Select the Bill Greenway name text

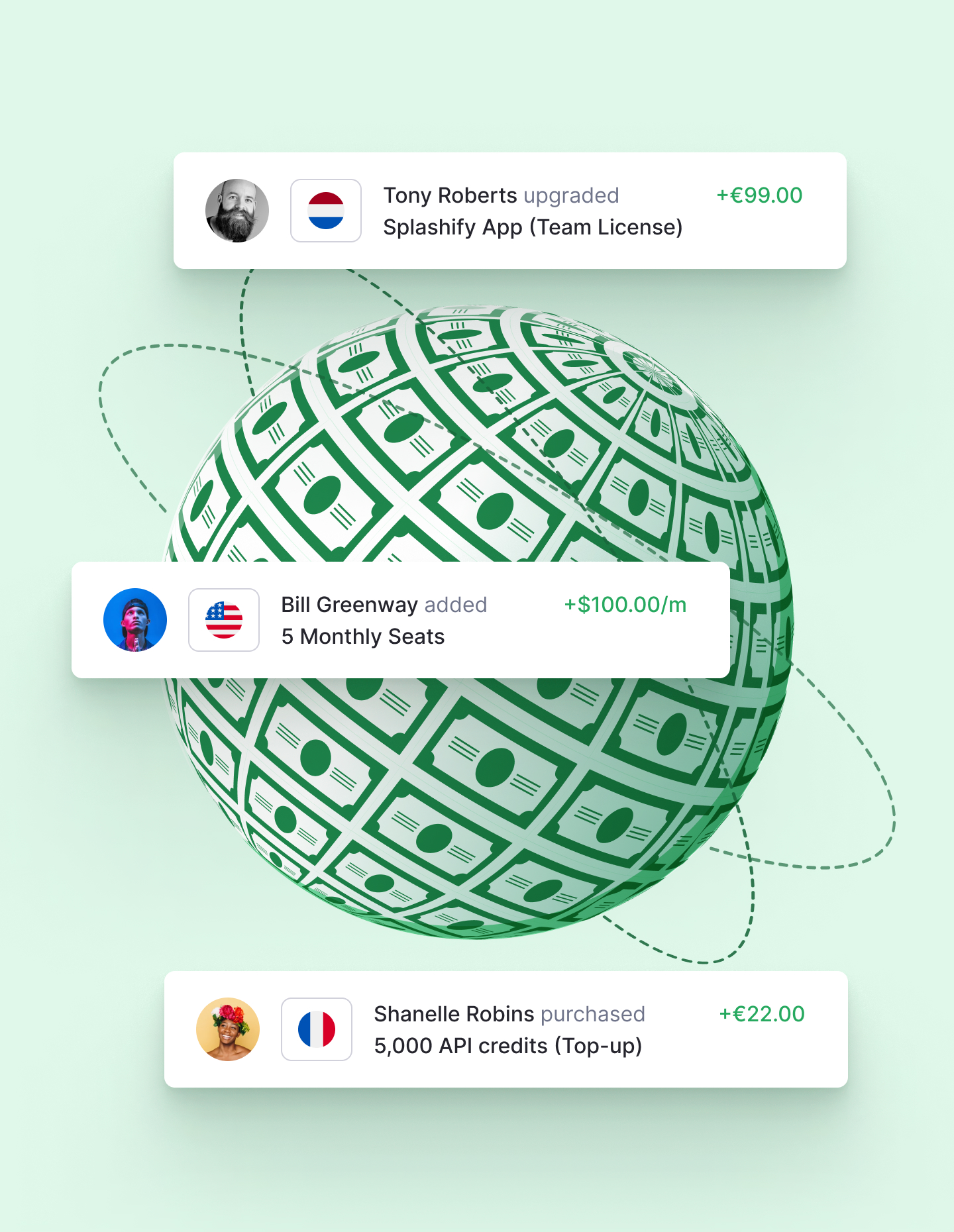tap(349, 605)
